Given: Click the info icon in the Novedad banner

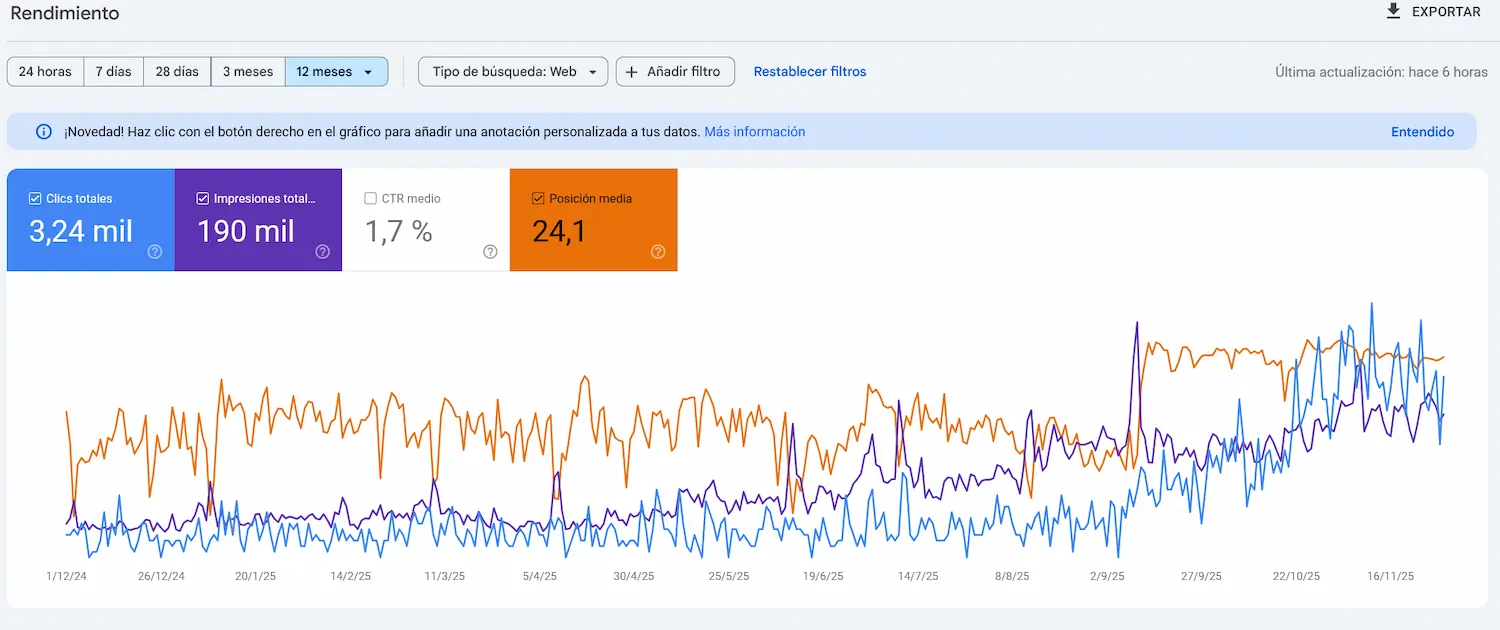Looking at the screenshot, I should click(x=44, y=132).
